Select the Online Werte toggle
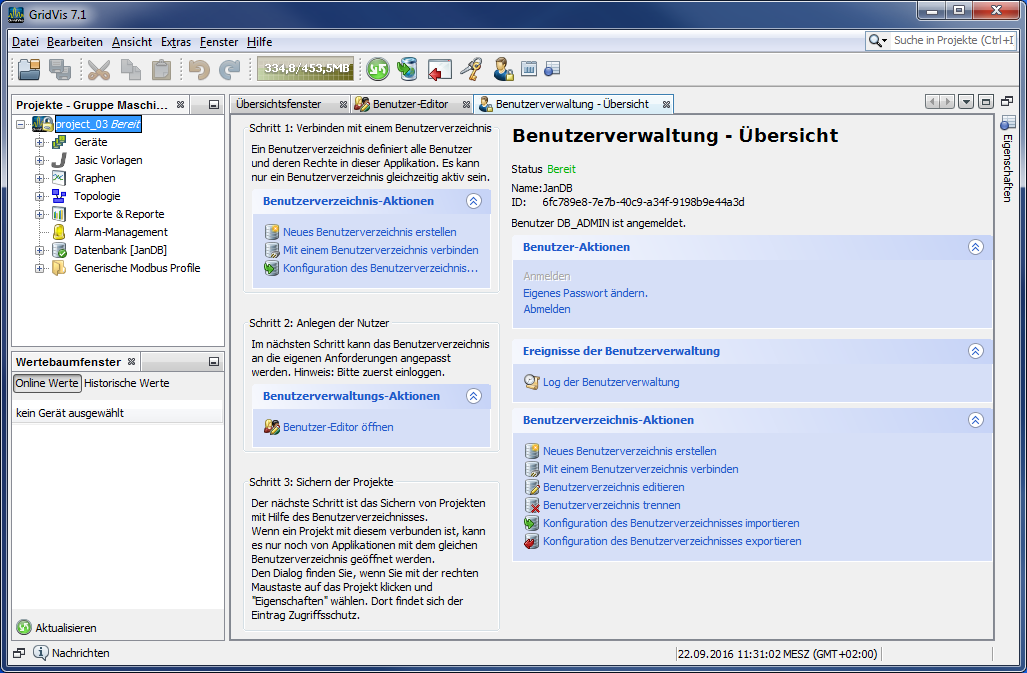The width and height of the screenshot is (1027, 673). pos(47,383)
